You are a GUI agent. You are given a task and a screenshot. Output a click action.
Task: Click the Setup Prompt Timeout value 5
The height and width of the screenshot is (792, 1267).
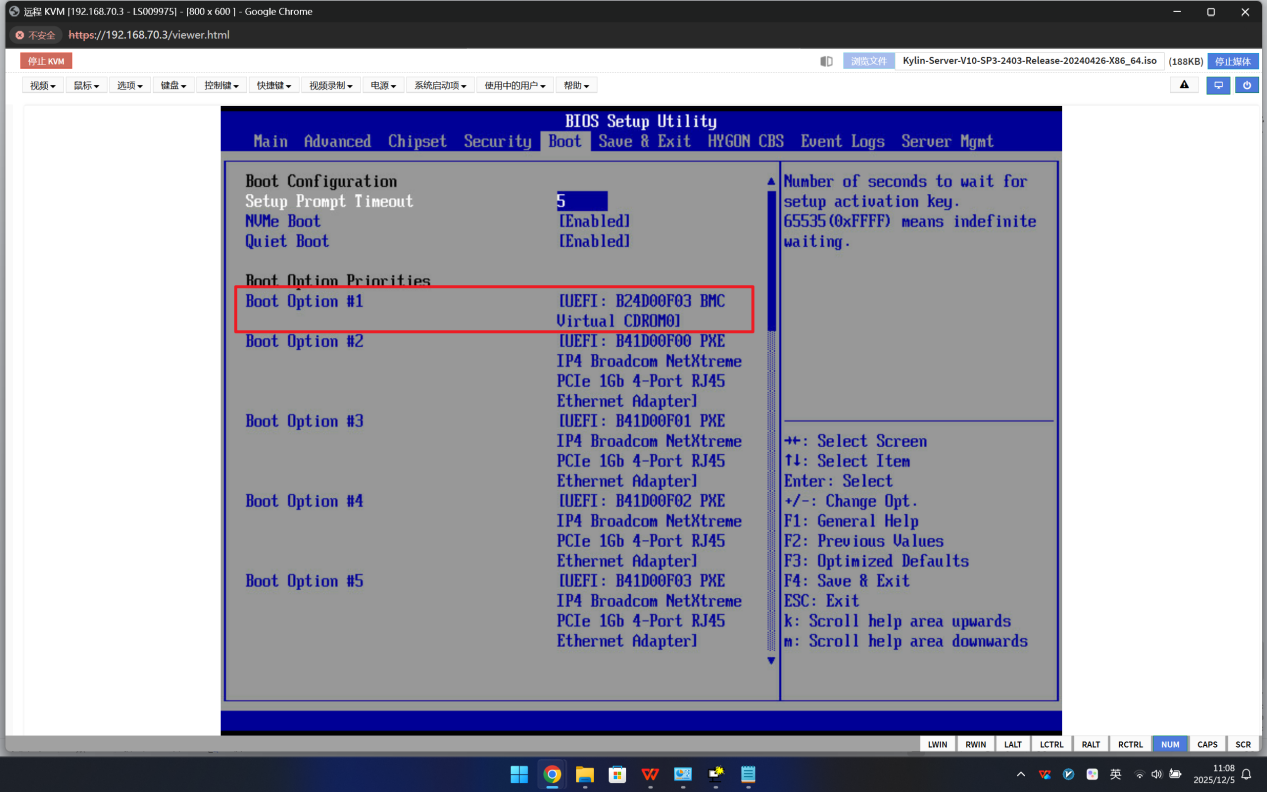pyautogui.click(x=581, y=201)
